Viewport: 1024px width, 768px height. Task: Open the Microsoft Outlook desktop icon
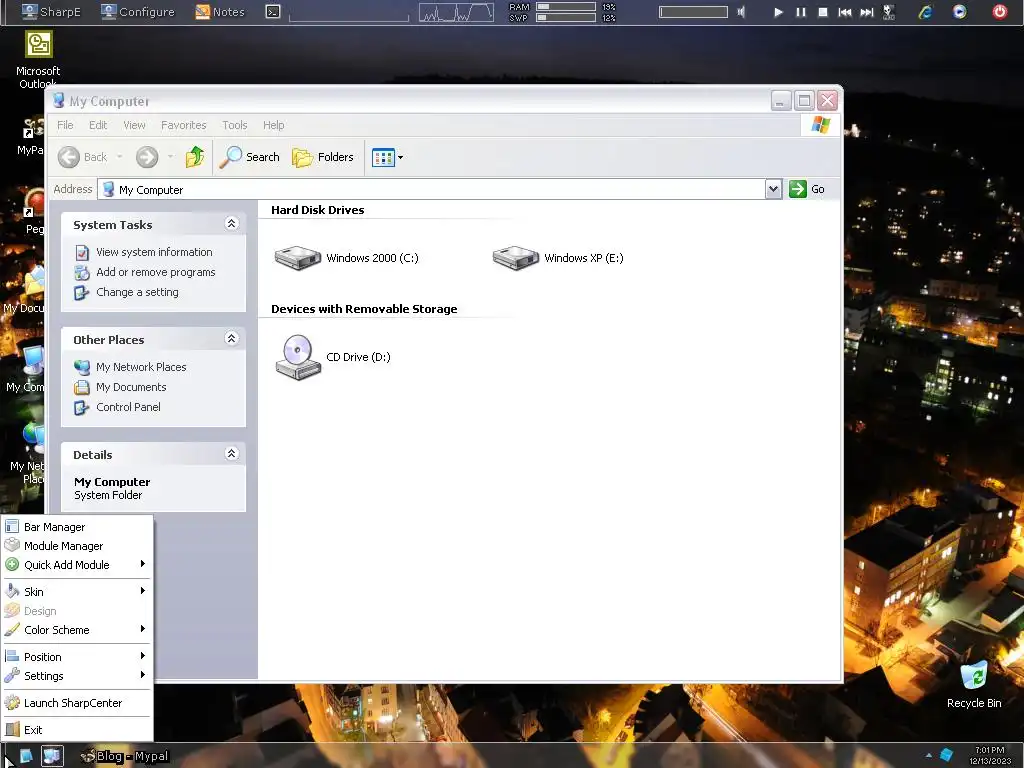(38, 59)
